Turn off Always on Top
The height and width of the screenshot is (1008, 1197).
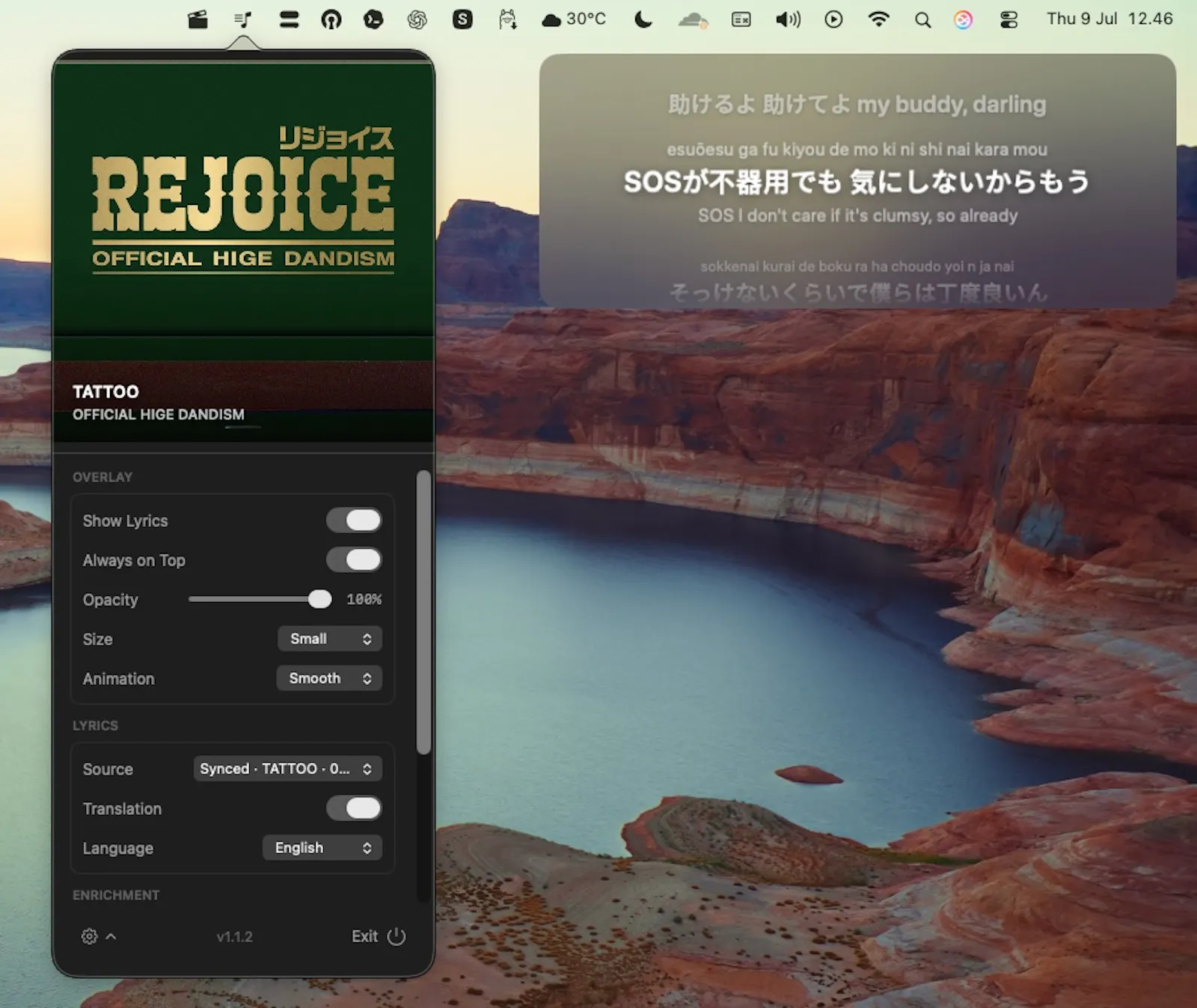coord(354,560)
